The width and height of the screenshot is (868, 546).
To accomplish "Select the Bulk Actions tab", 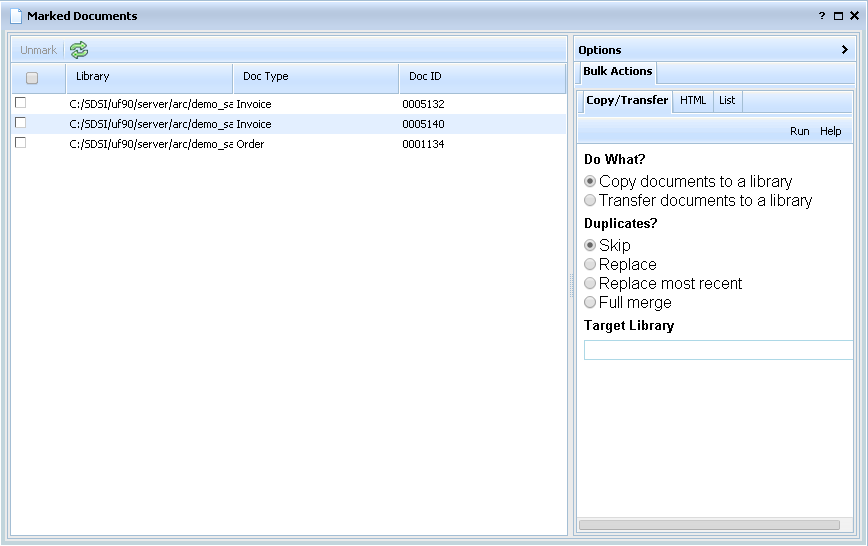I will (618, 72).
